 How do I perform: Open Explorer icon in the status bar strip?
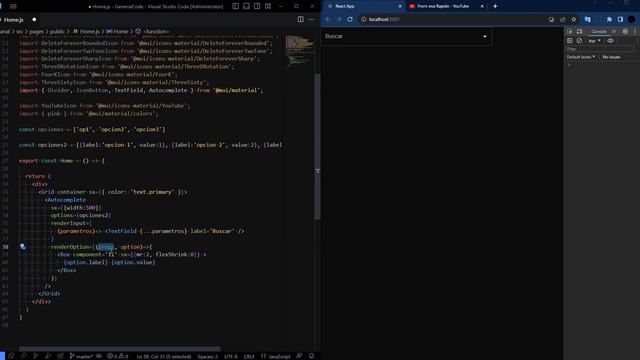tap(11, 356)
